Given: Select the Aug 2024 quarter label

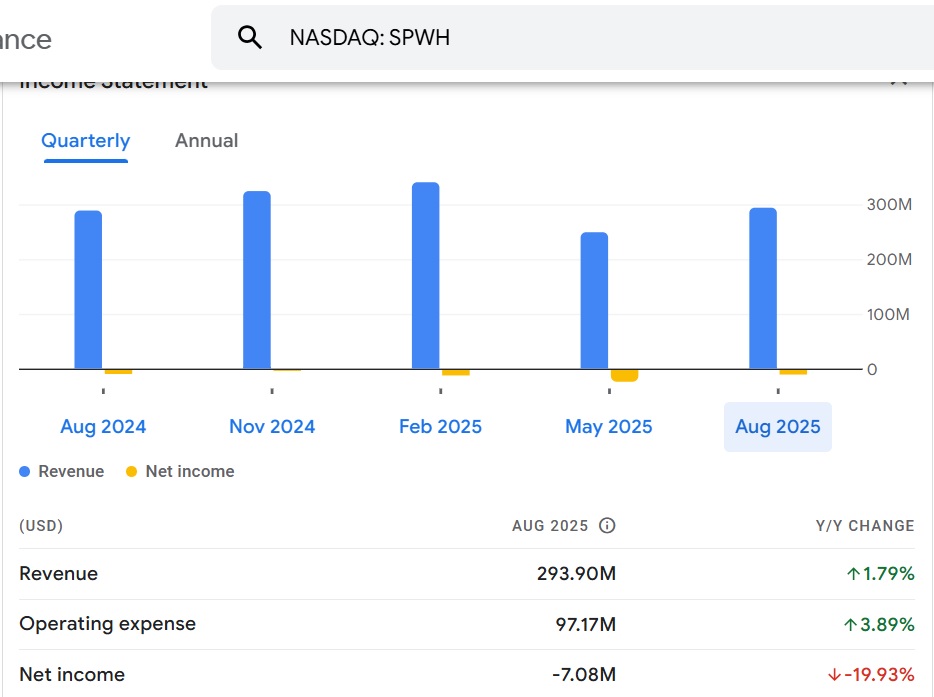Looking at the screenshot, I should click(103, 427).
